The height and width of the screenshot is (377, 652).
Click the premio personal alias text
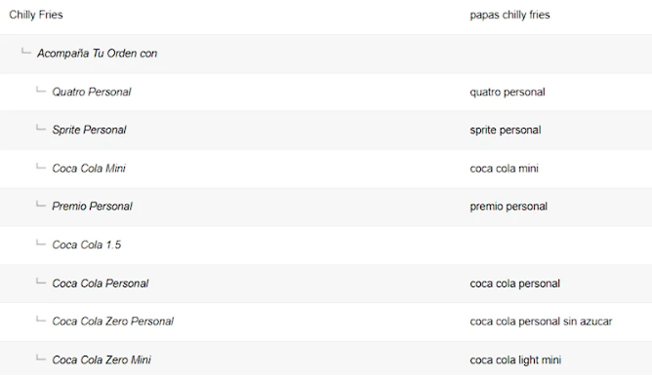509,207
